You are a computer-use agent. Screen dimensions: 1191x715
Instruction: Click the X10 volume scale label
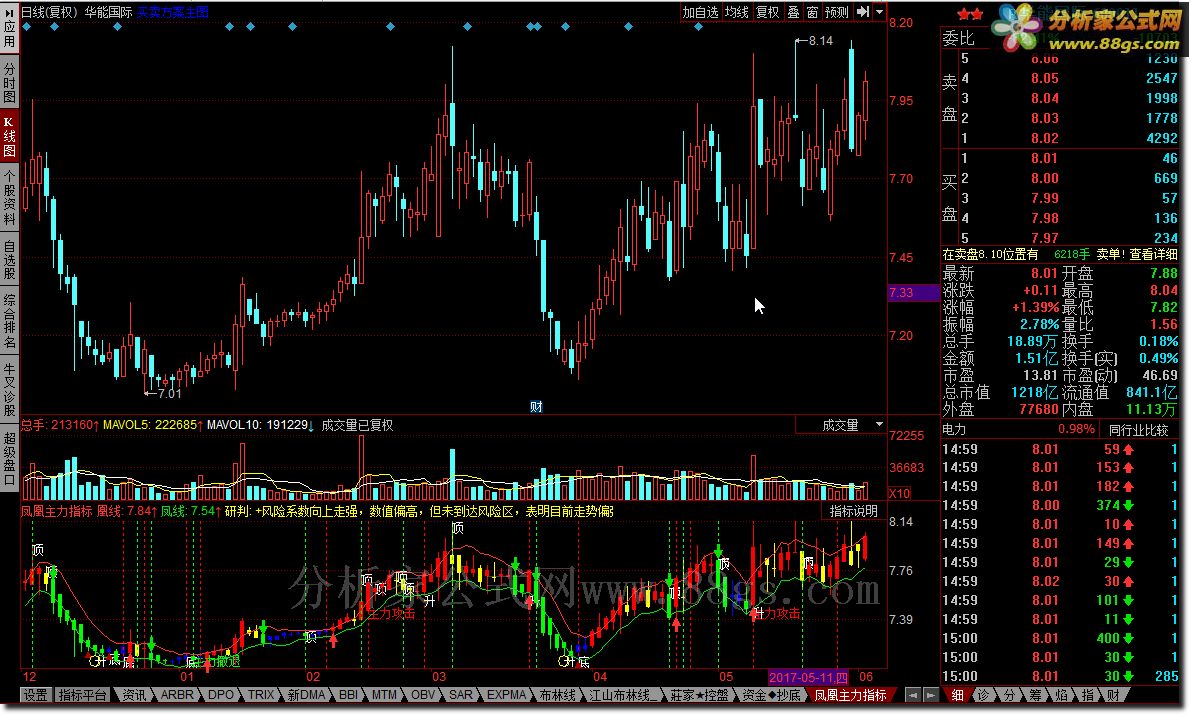click(x=899, y=493)
